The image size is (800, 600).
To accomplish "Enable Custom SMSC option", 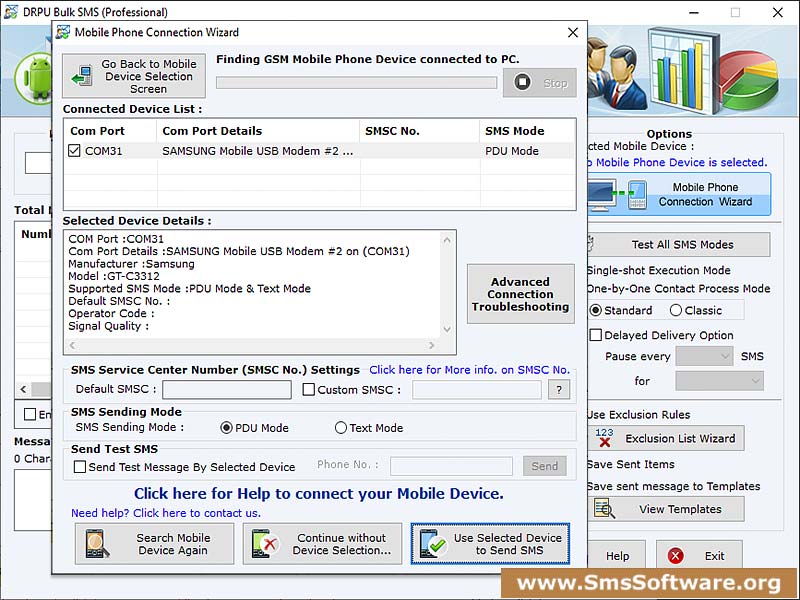I will click(x=309, y=389).
